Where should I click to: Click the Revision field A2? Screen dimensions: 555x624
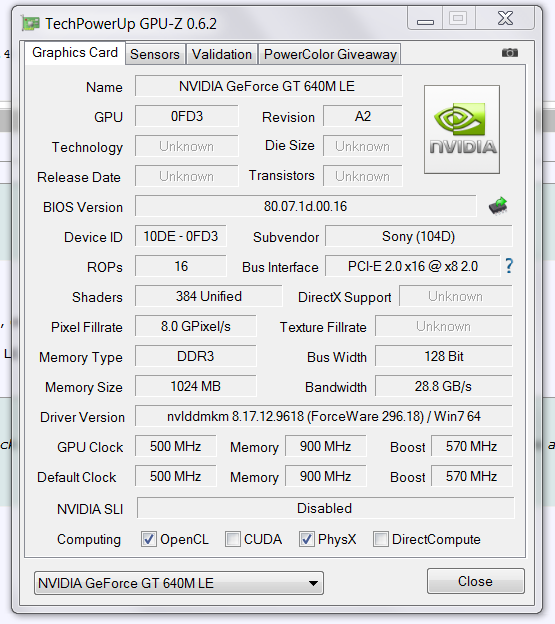click(363, 116)
